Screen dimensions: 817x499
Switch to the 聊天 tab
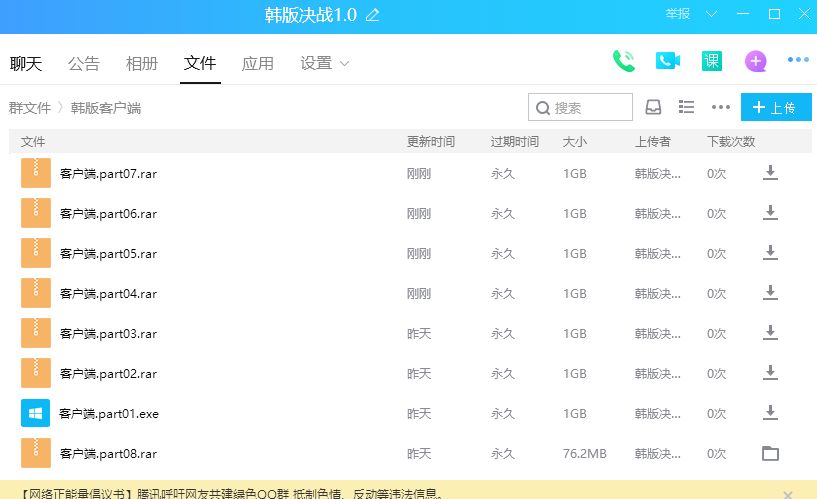click(26, 63)
